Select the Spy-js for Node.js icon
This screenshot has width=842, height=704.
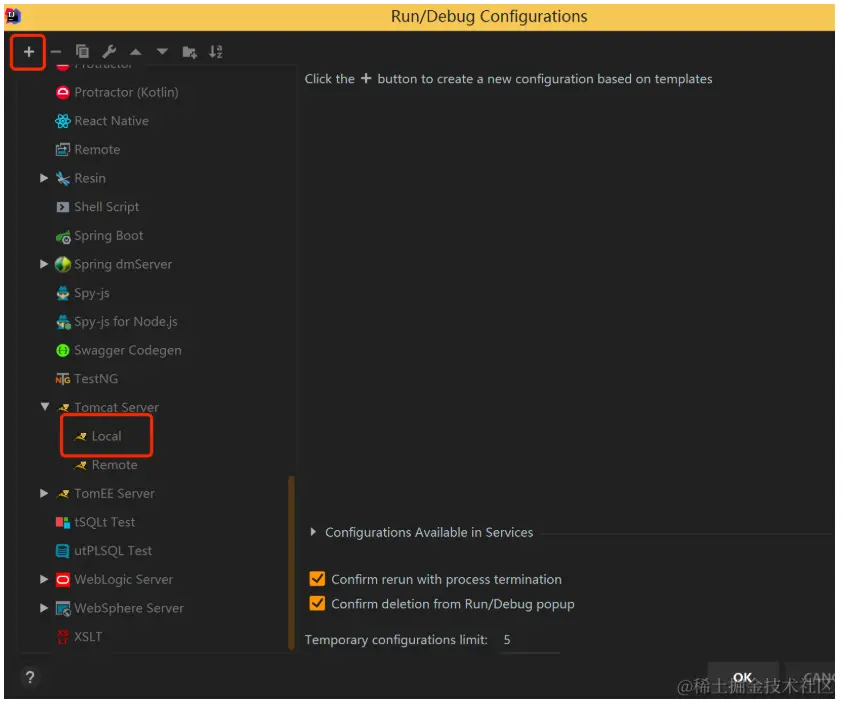coord(63,322)
